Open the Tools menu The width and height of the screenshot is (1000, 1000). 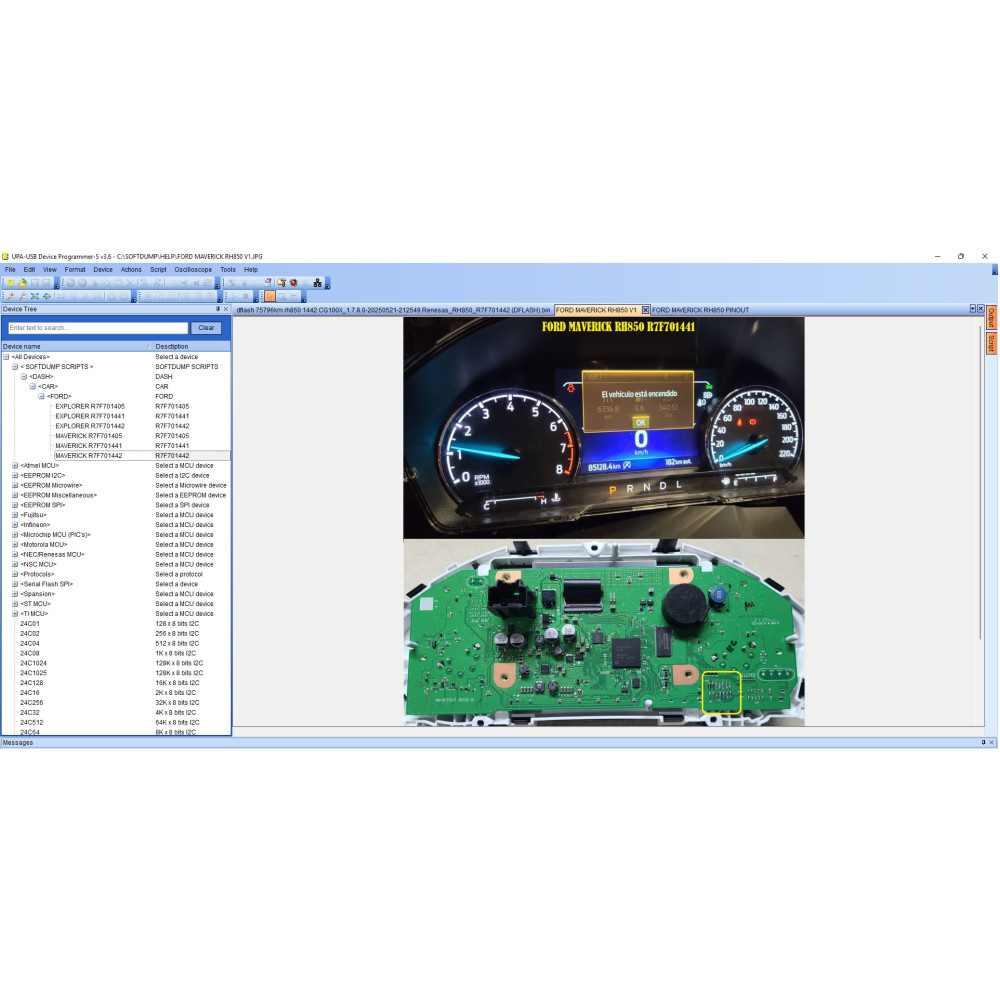pos(228,270)
